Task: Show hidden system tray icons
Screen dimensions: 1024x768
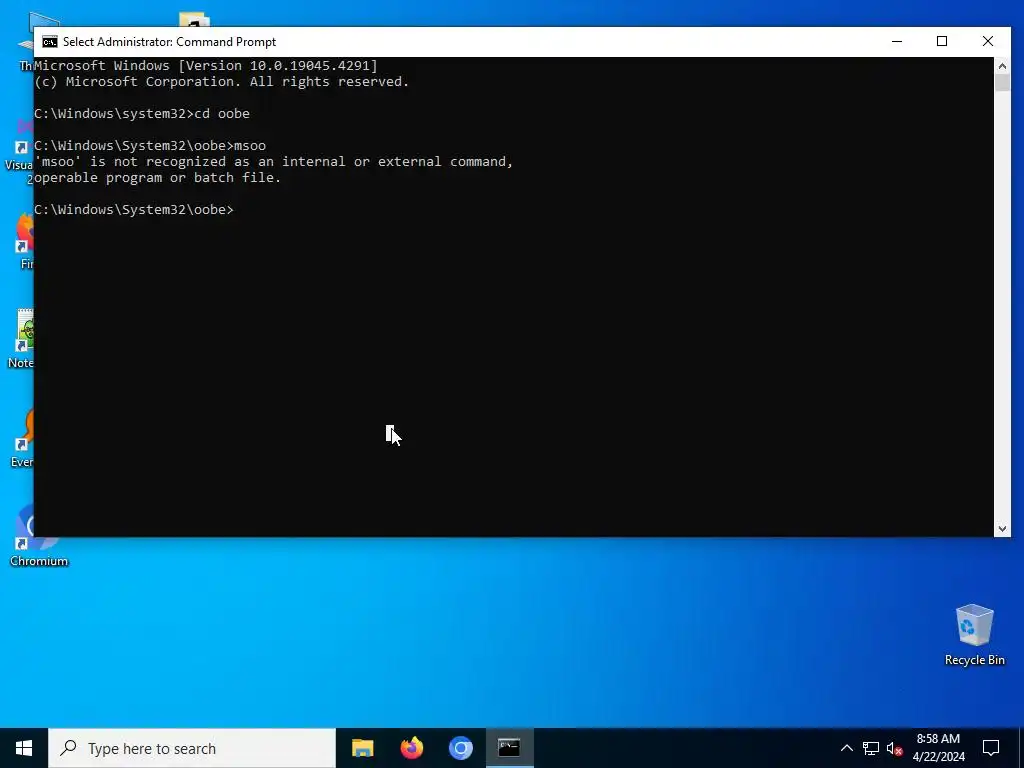Action: click(846, 748)
